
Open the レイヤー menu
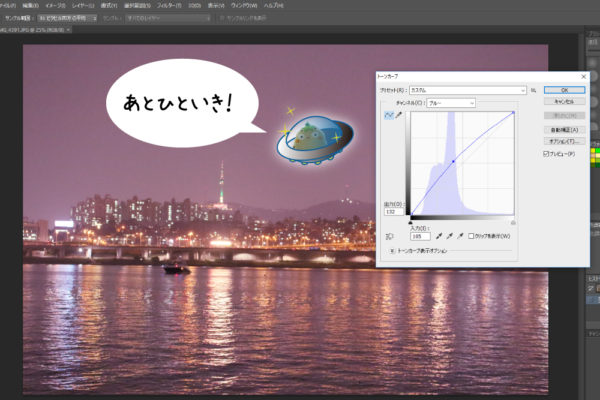[x=80, y=5]
